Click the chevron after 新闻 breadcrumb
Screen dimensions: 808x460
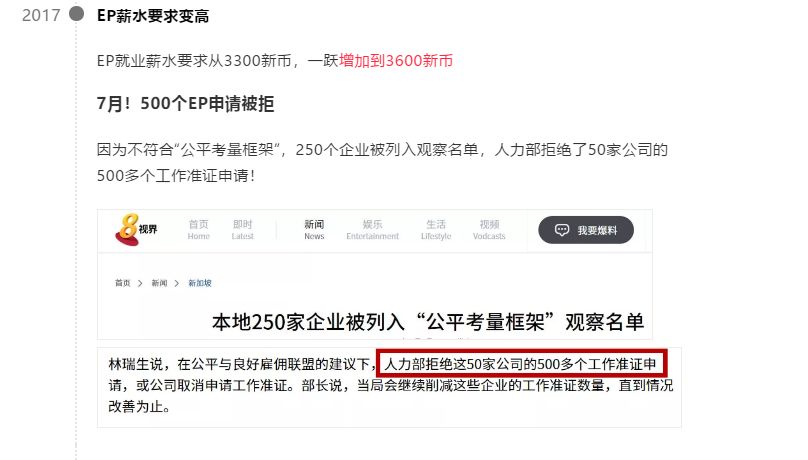click(x=177, y=283)
